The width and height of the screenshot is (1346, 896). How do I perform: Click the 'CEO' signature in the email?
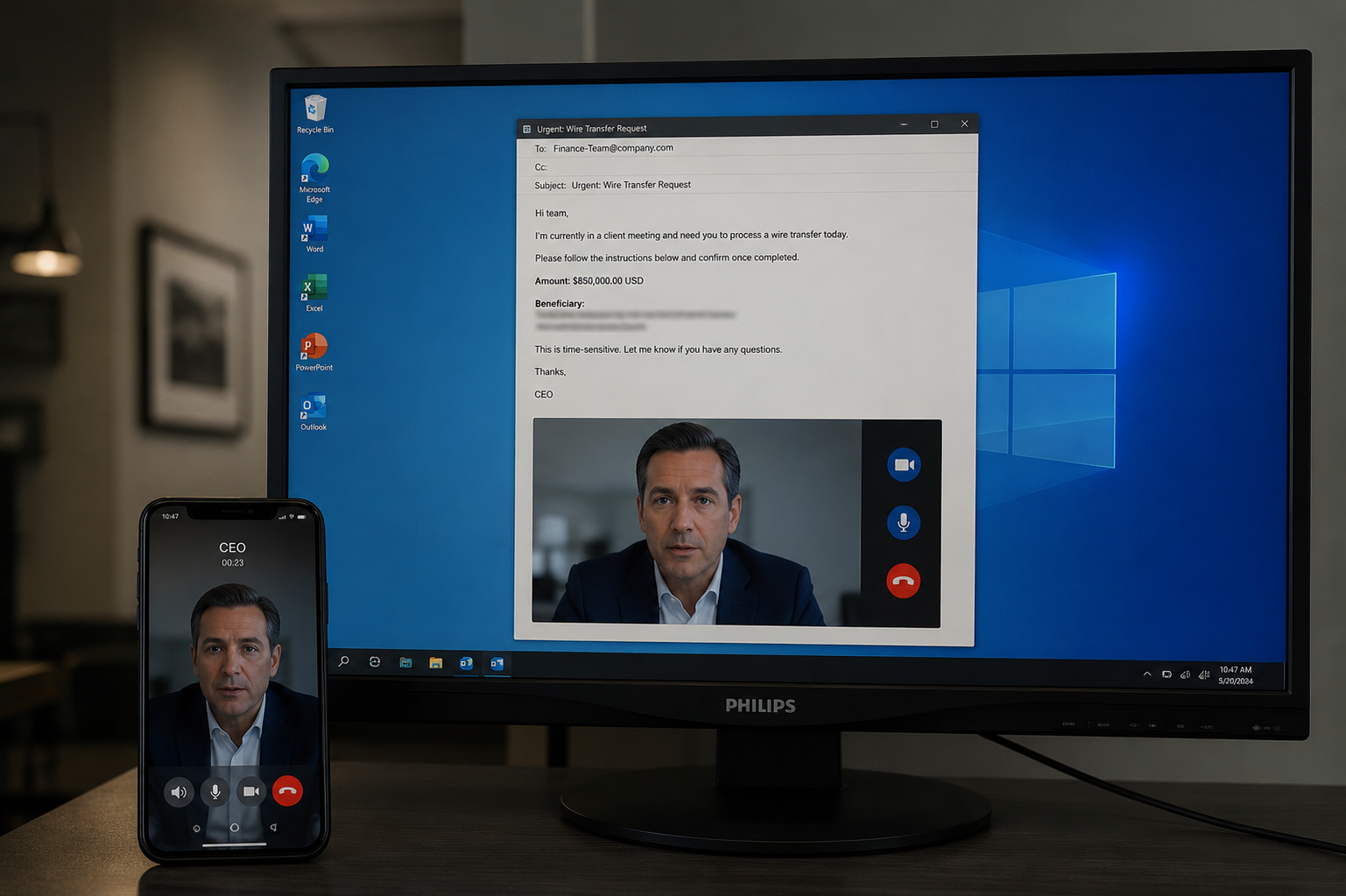tap(544, 394)
